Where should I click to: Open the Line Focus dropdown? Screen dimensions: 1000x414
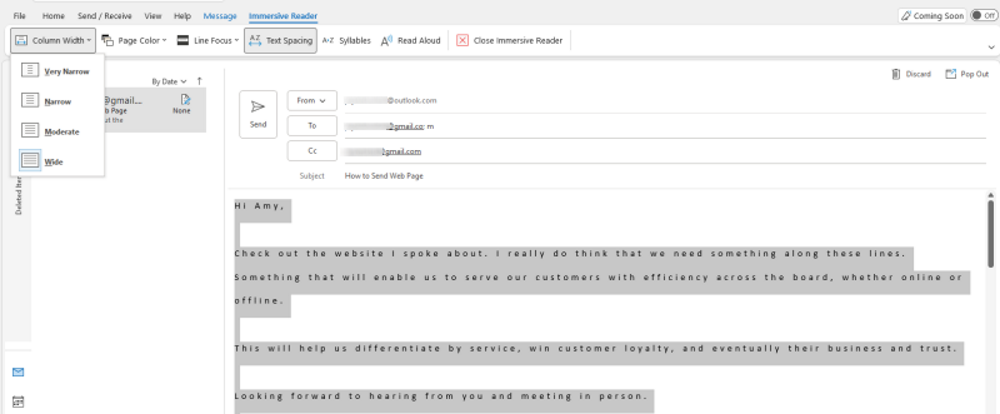[208, 40]
